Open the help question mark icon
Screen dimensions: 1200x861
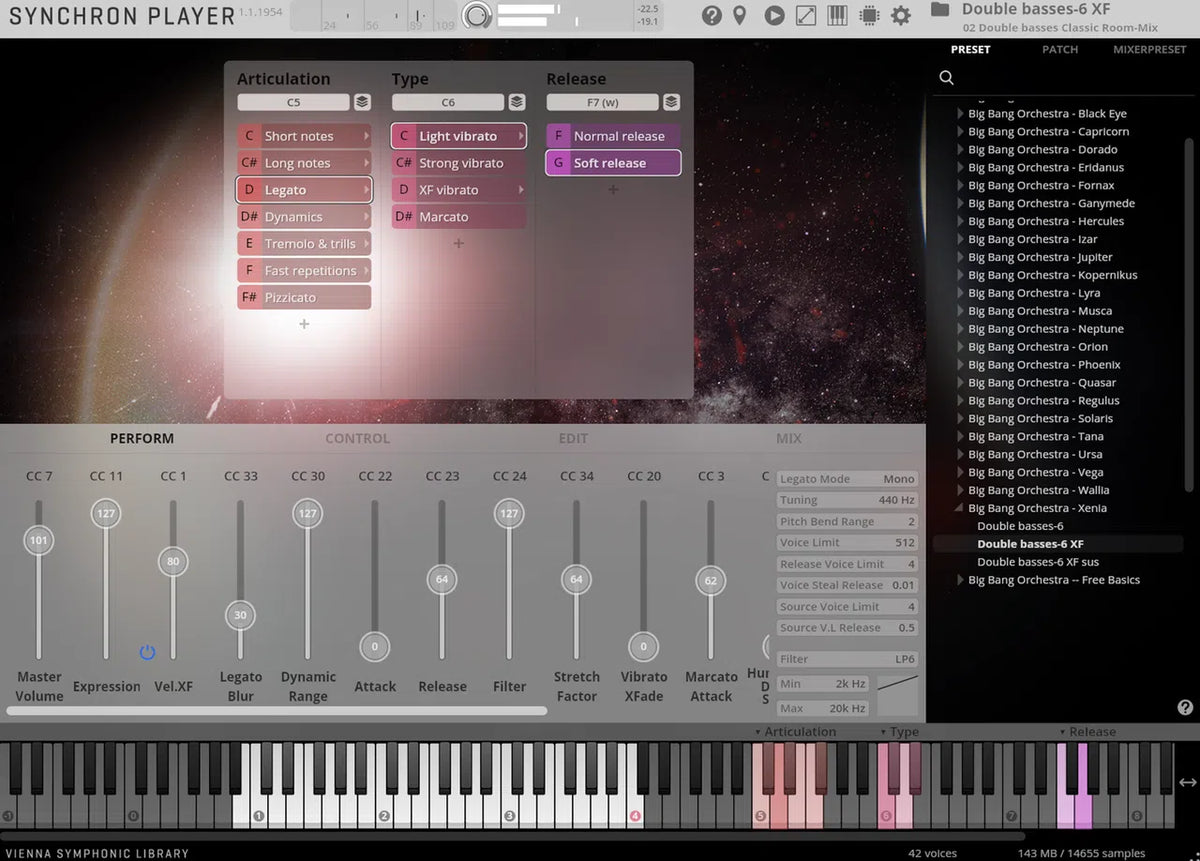(711, 15)
